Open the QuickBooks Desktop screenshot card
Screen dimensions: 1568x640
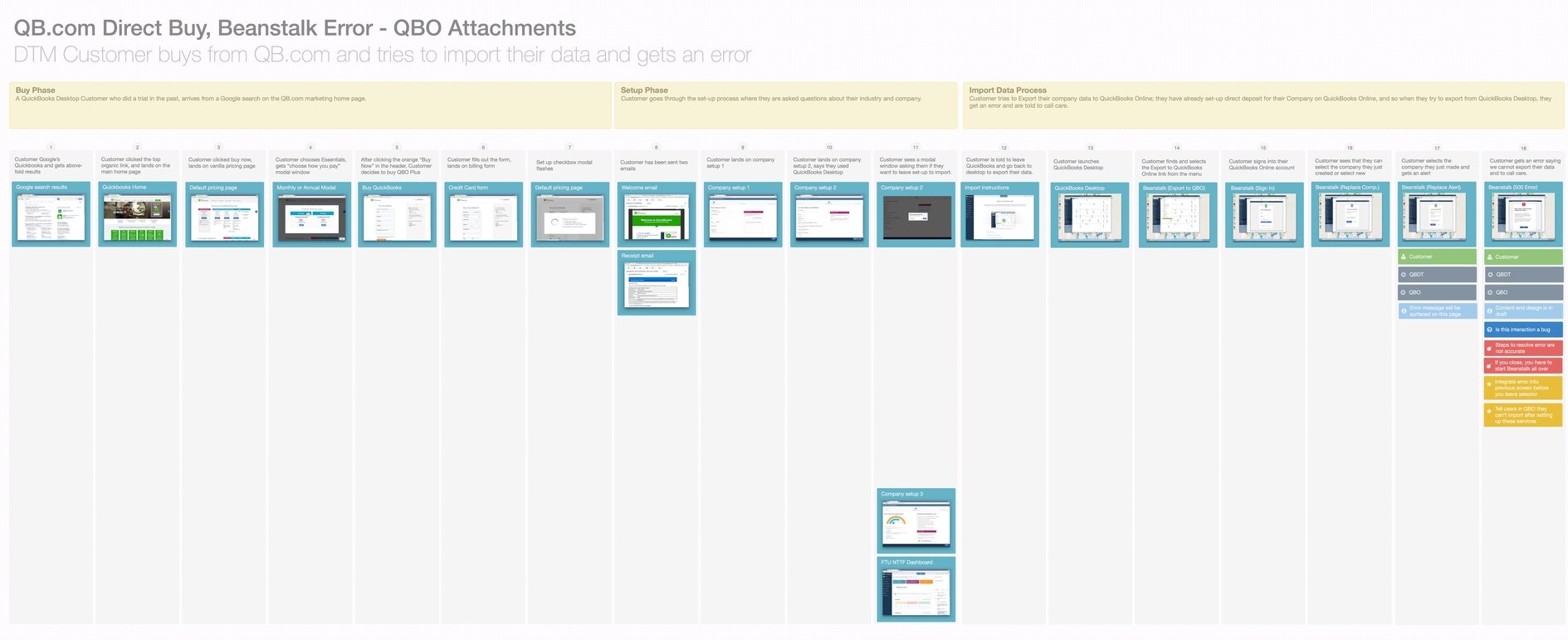tap(1090, 215)
